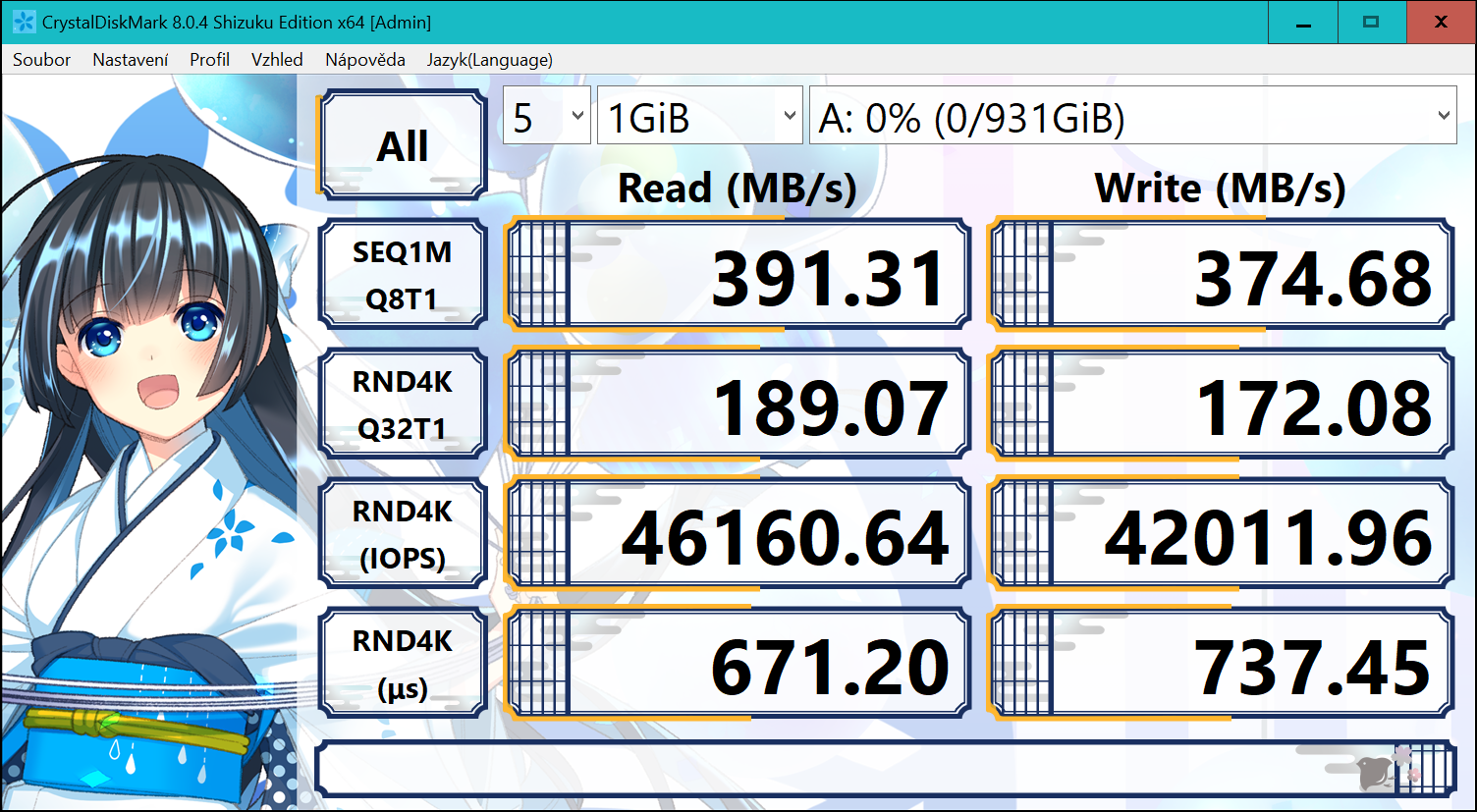The width and height of the screenshot is (1477, 812).
Task: Click the RND4K (IOPS) test button
Action: click(403, 534)
